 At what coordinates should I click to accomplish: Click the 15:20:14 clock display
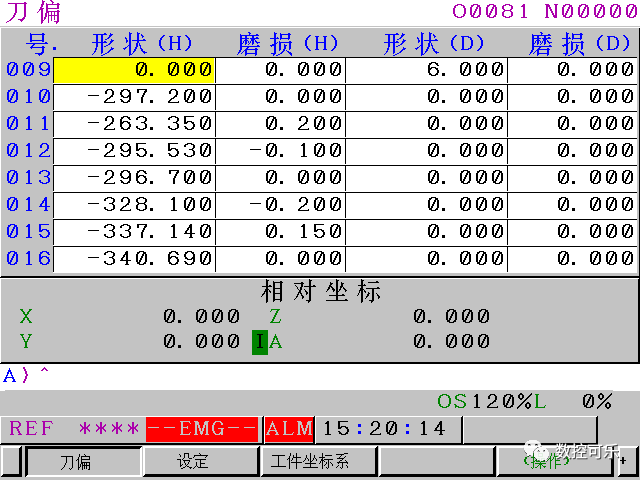[384, 429]
